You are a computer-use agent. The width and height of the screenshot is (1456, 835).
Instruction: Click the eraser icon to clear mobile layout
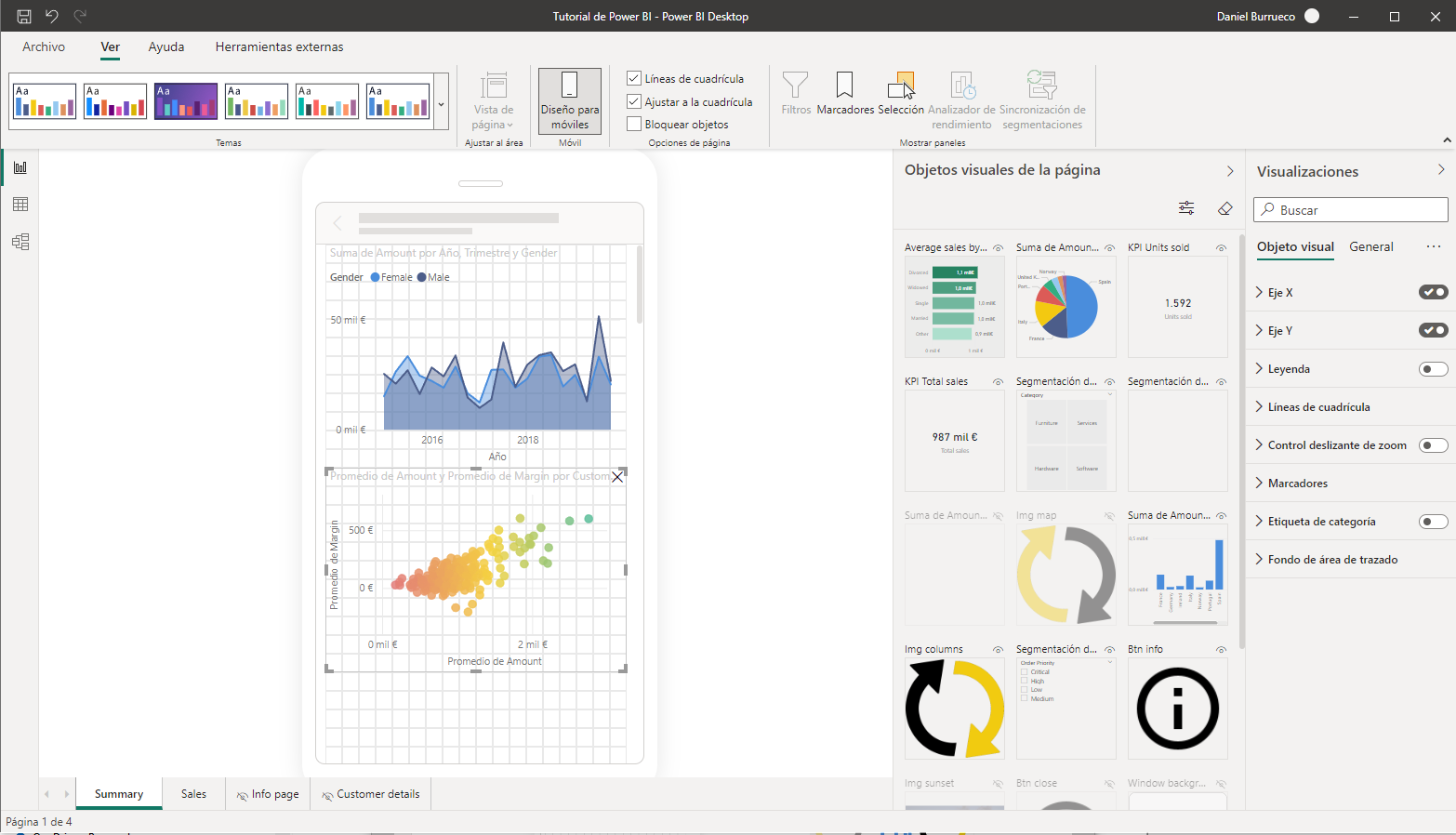1224,208
